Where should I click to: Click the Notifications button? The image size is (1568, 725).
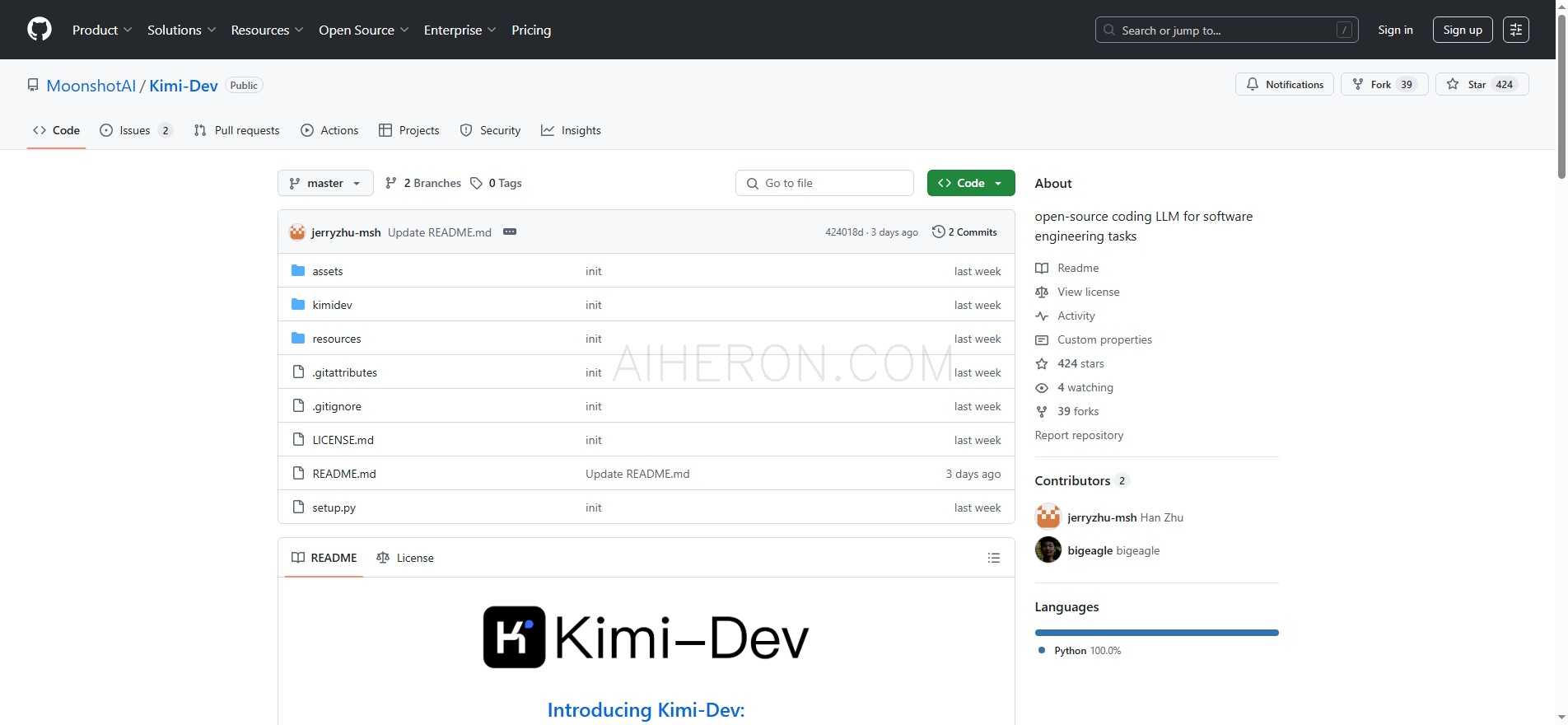[x=1285, y=84]
